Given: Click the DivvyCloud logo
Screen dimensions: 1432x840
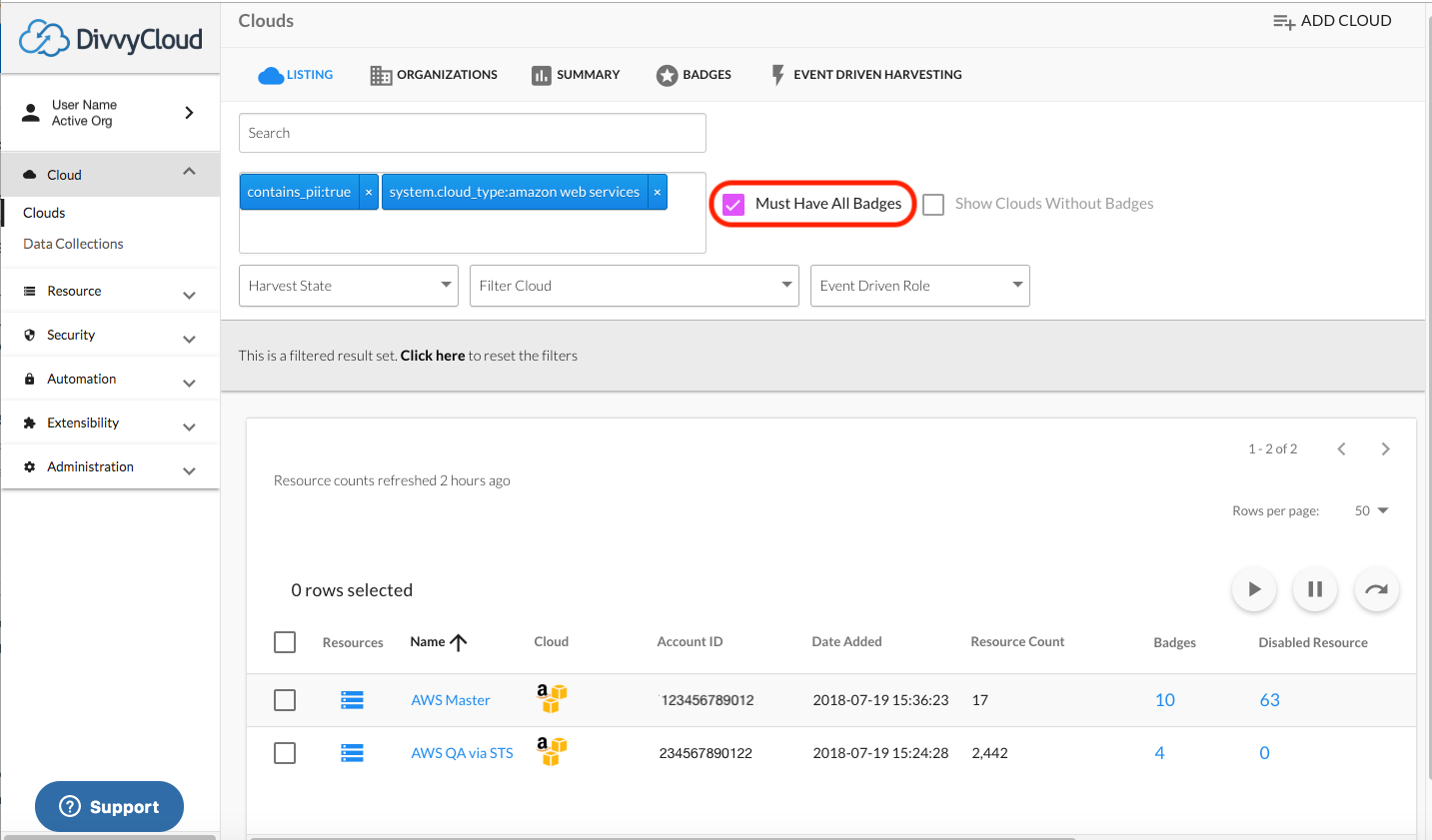Looking at the screenshot, I should pos(110,39).
